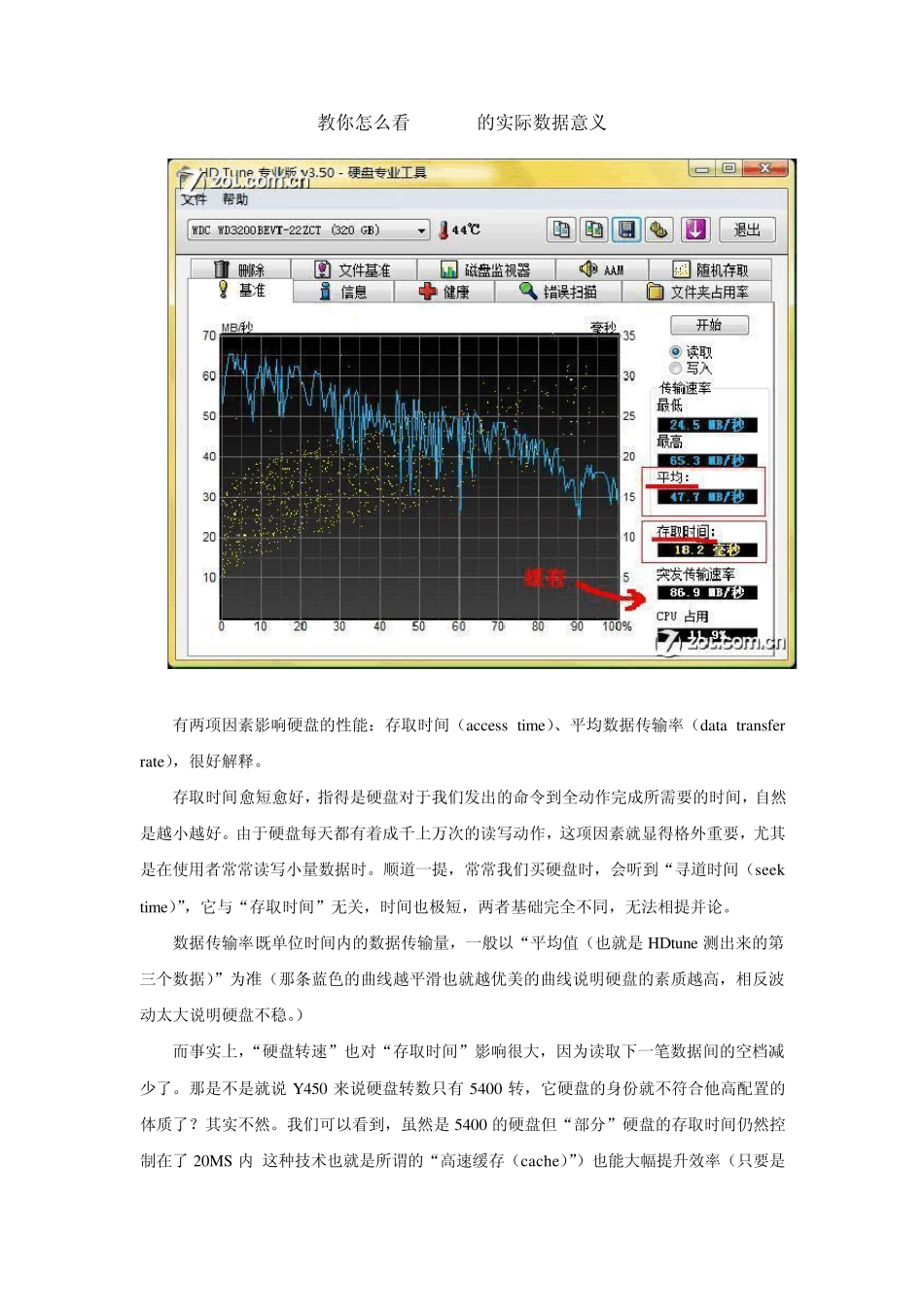The image size is (924, 1307).
Task: Click the 退出 exit button
Action: (x=747, y=230)
